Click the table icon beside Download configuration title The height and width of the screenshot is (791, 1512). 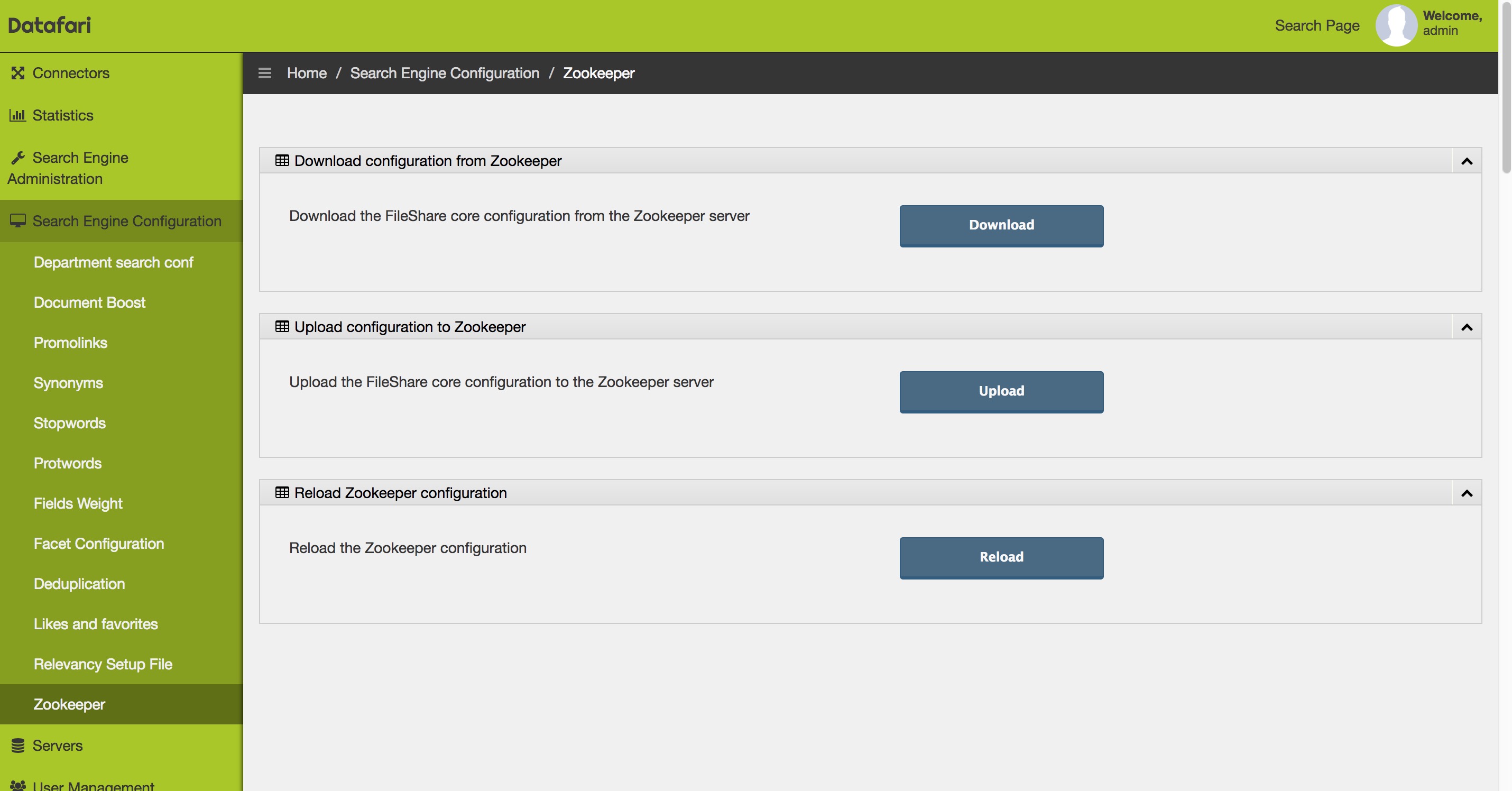pyautogui.click(x=282, y=160)
